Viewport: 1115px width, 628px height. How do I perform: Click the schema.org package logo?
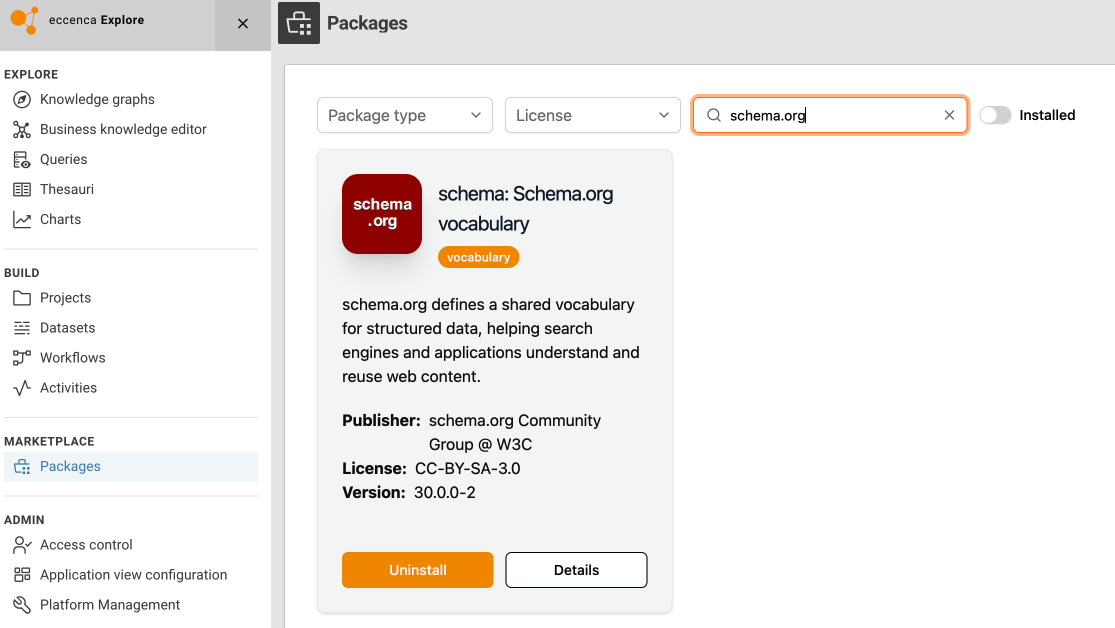[x=382, y=214]
